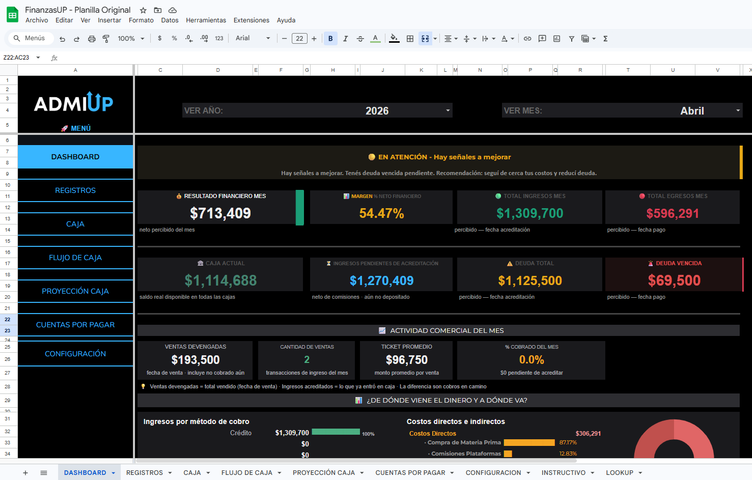Open the fill color picker
The width and height of the screenshot is (752, 480).
pos(394,38)
